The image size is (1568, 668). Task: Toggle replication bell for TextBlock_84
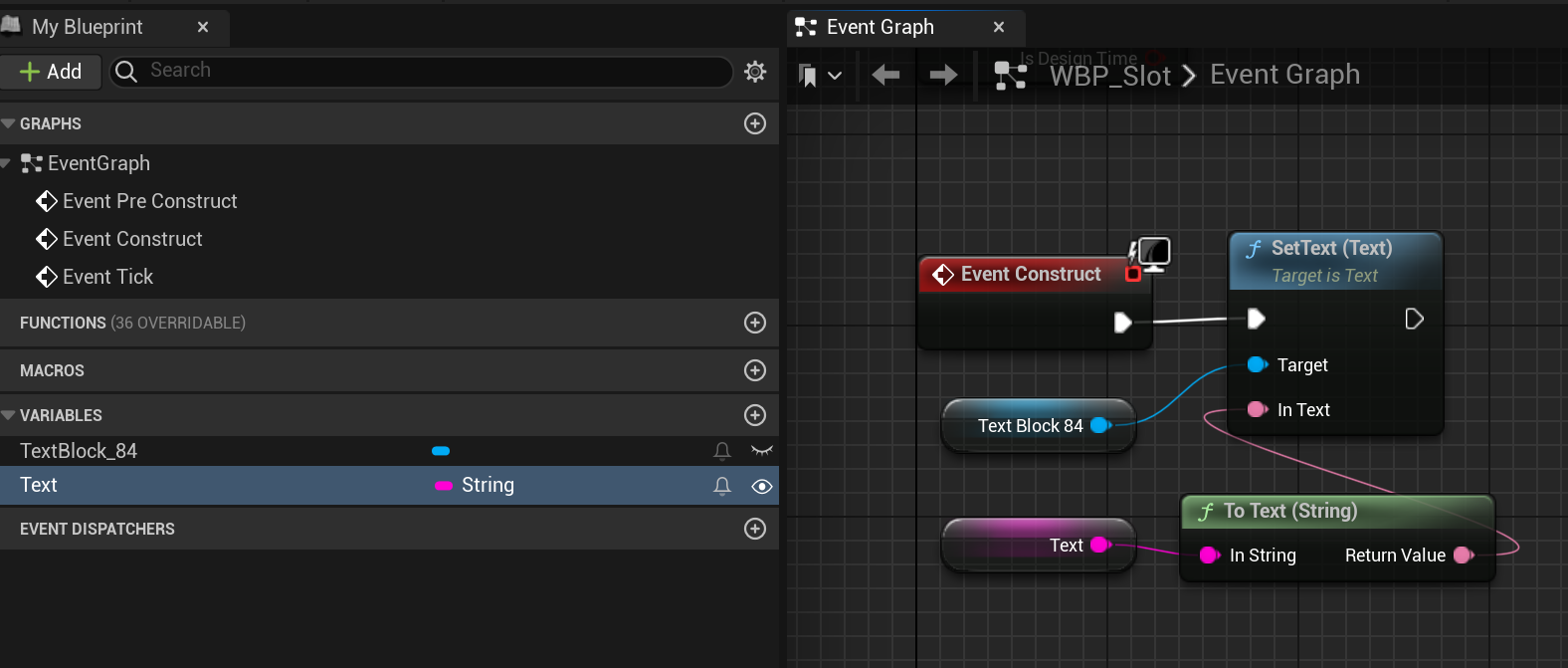tap(722, 451)
